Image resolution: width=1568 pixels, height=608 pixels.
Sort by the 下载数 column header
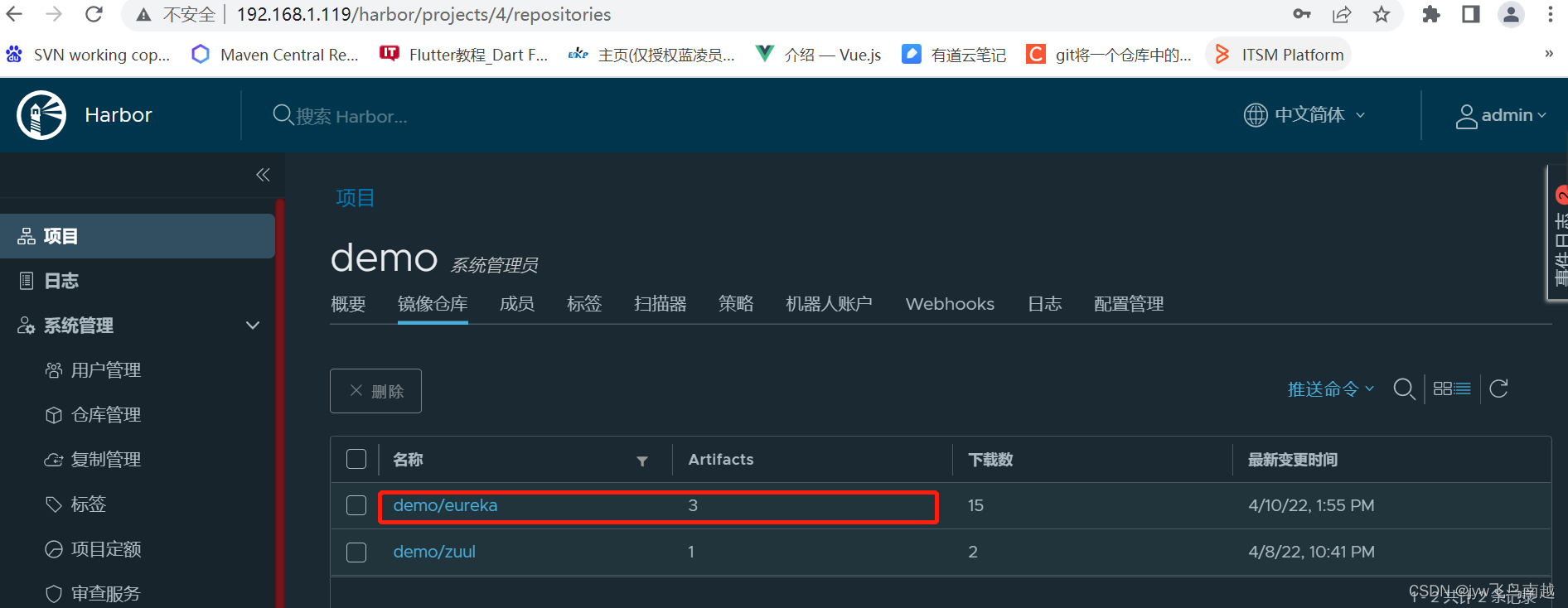(990, 460)
